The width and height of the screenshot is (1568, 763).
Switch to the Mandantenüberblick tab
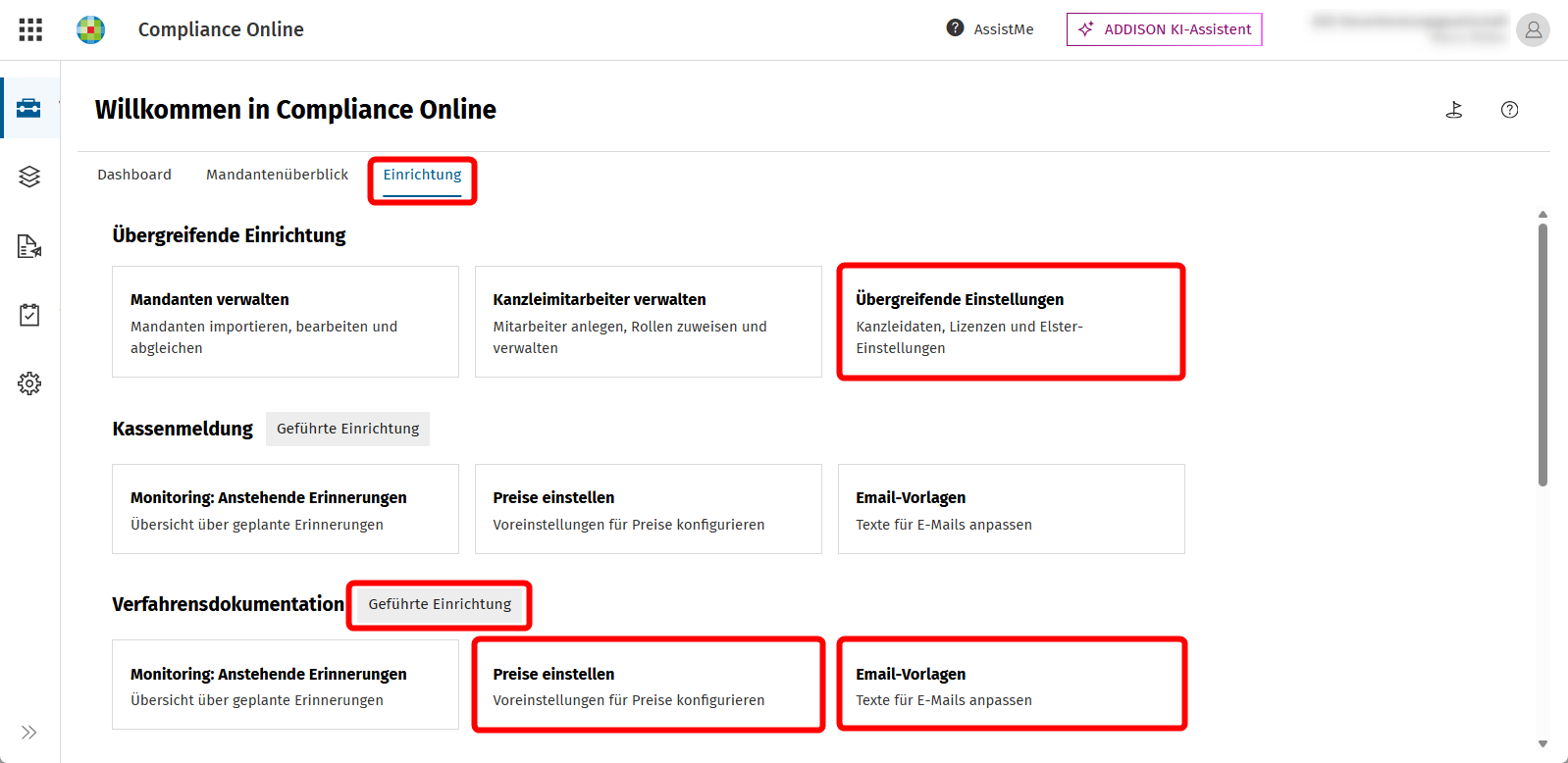click(278, 175)
